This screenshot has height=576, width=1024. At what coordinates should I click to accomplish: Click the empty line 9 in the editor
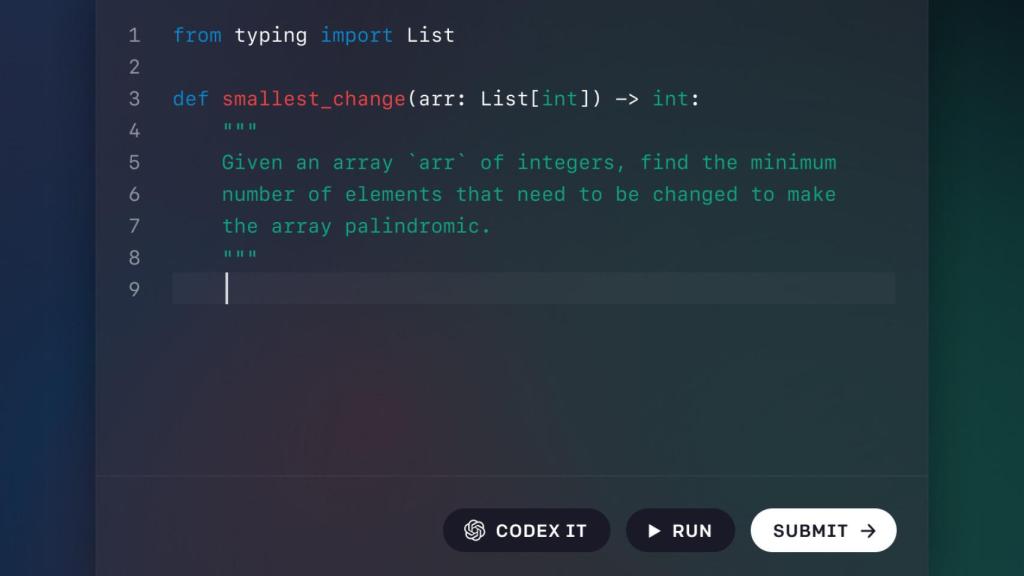pos(400,289)
